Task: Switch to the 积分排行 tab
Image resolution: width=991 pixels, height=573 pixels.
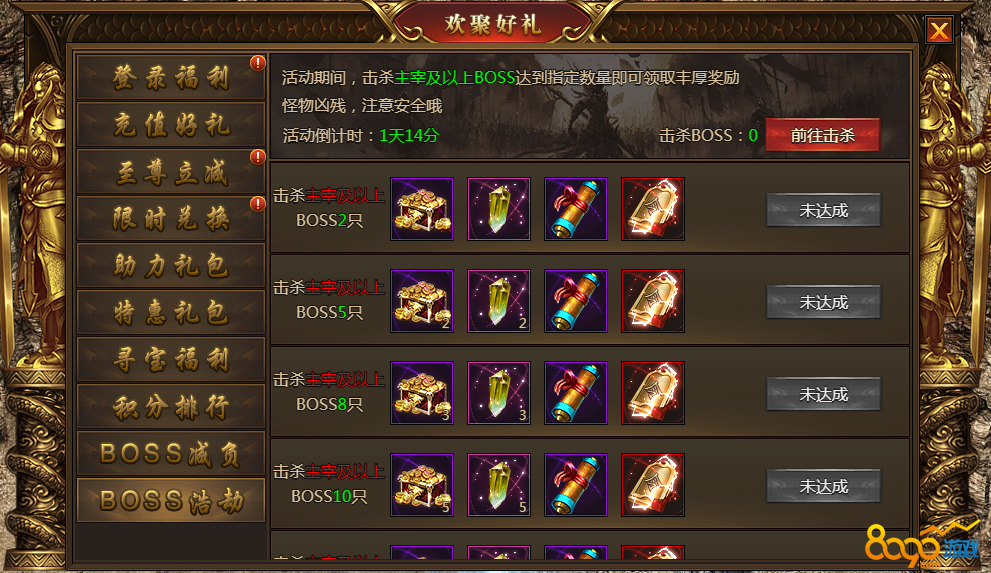Action: click(x=171, y=407)
